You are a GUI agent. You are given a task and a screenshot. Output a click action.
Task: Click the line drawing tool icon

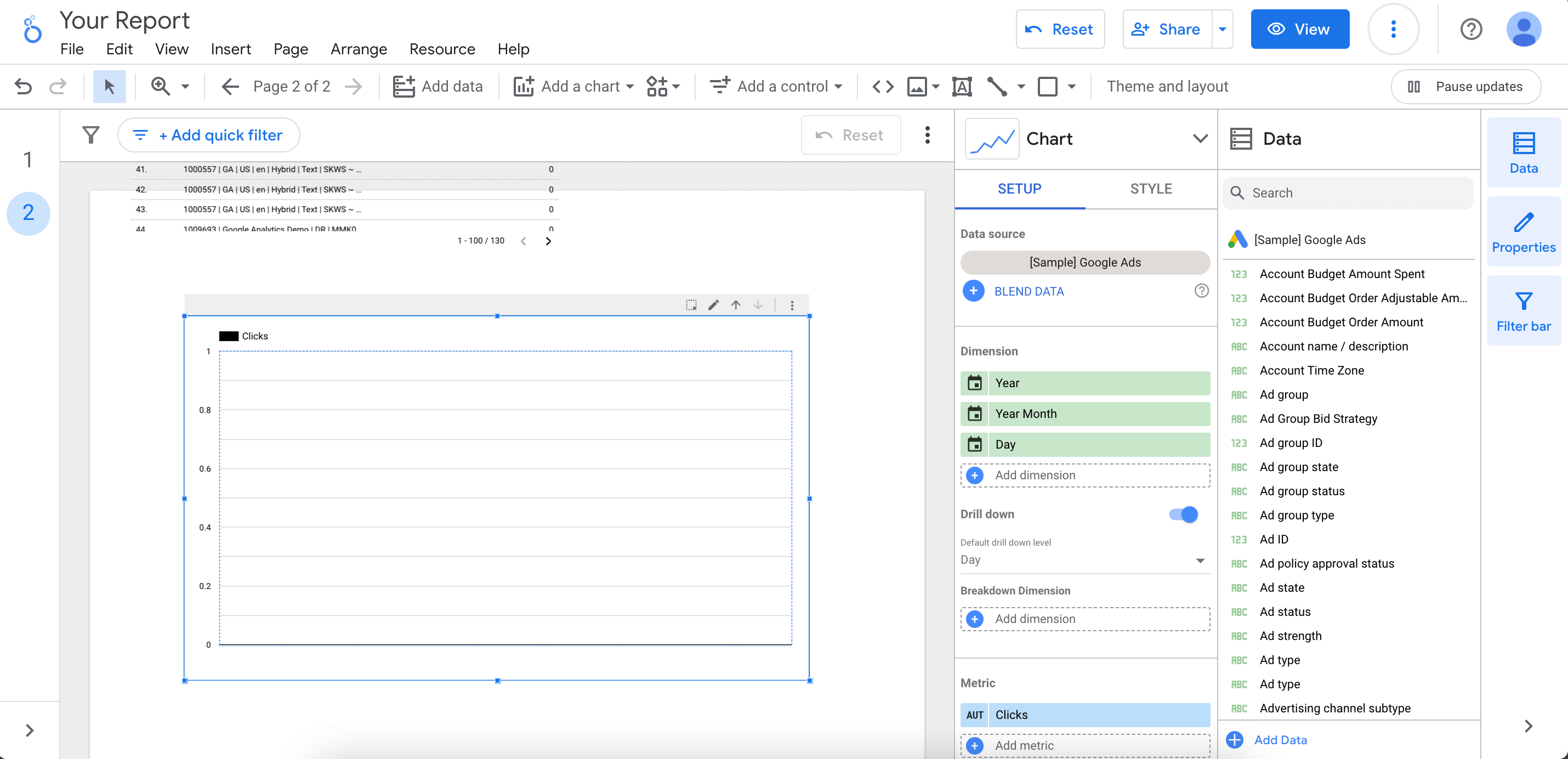(x=997, y=87)
